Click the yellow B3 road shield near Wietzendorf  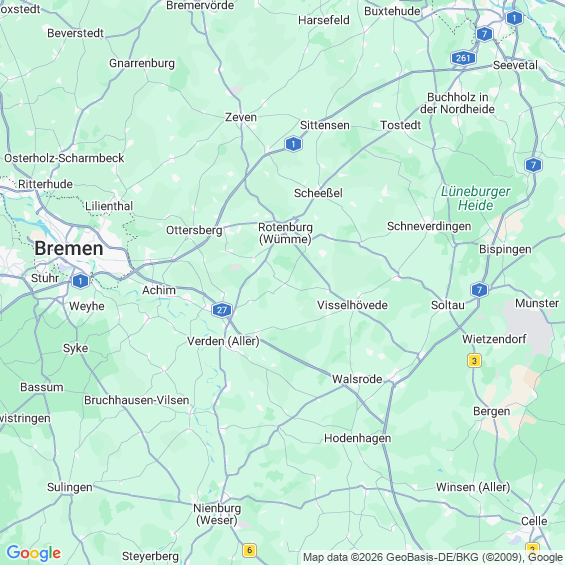(474, 360)
